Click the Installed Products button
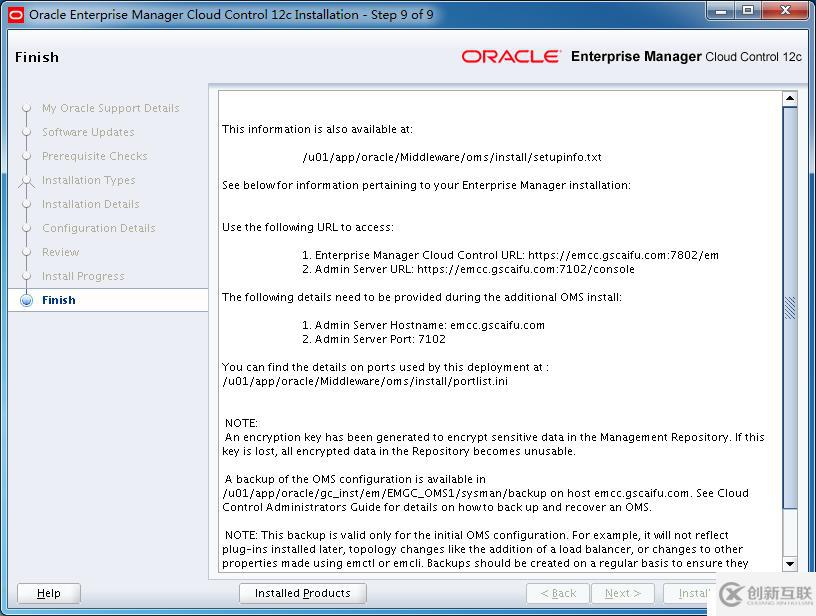816x616 pixels. click(302, 593)
